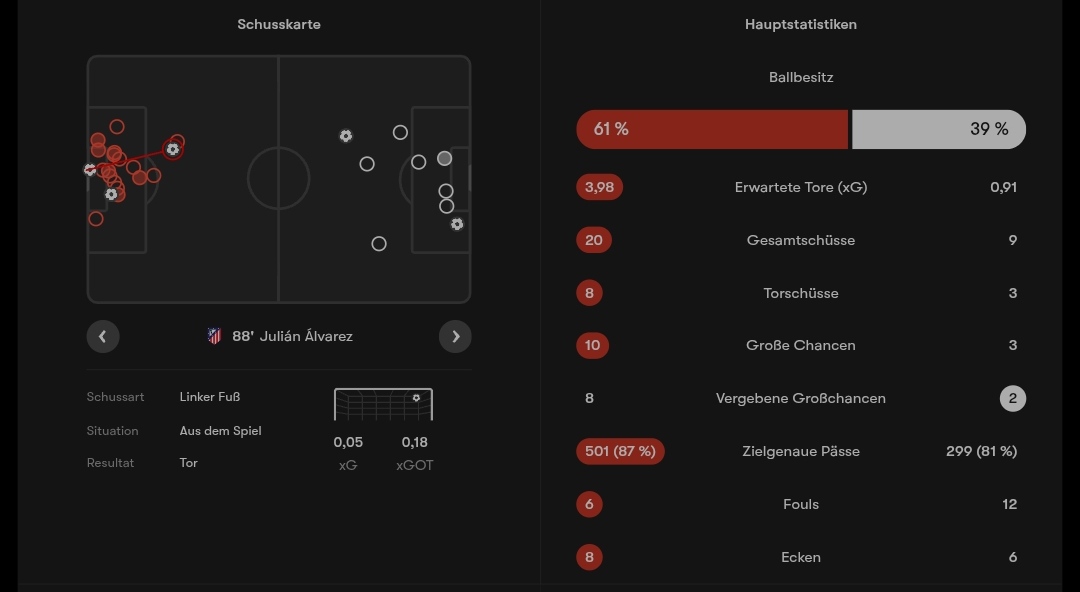Click the red 61 % possession bar
The height and width of the screenshot is (592, 1080).
click(712, 129)
